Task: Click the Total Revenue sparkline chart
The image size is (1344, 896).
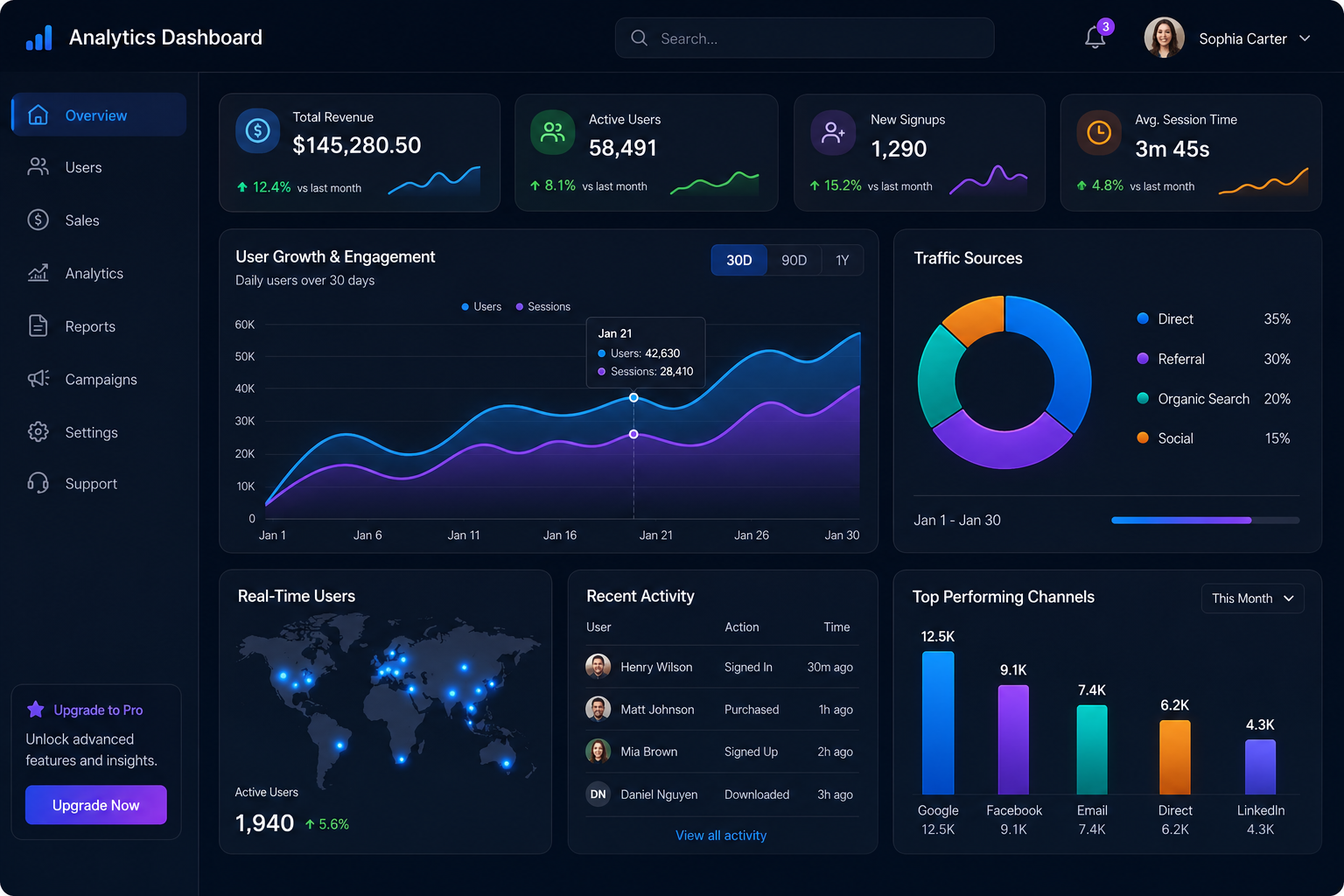Action: (x=434, y=180)
